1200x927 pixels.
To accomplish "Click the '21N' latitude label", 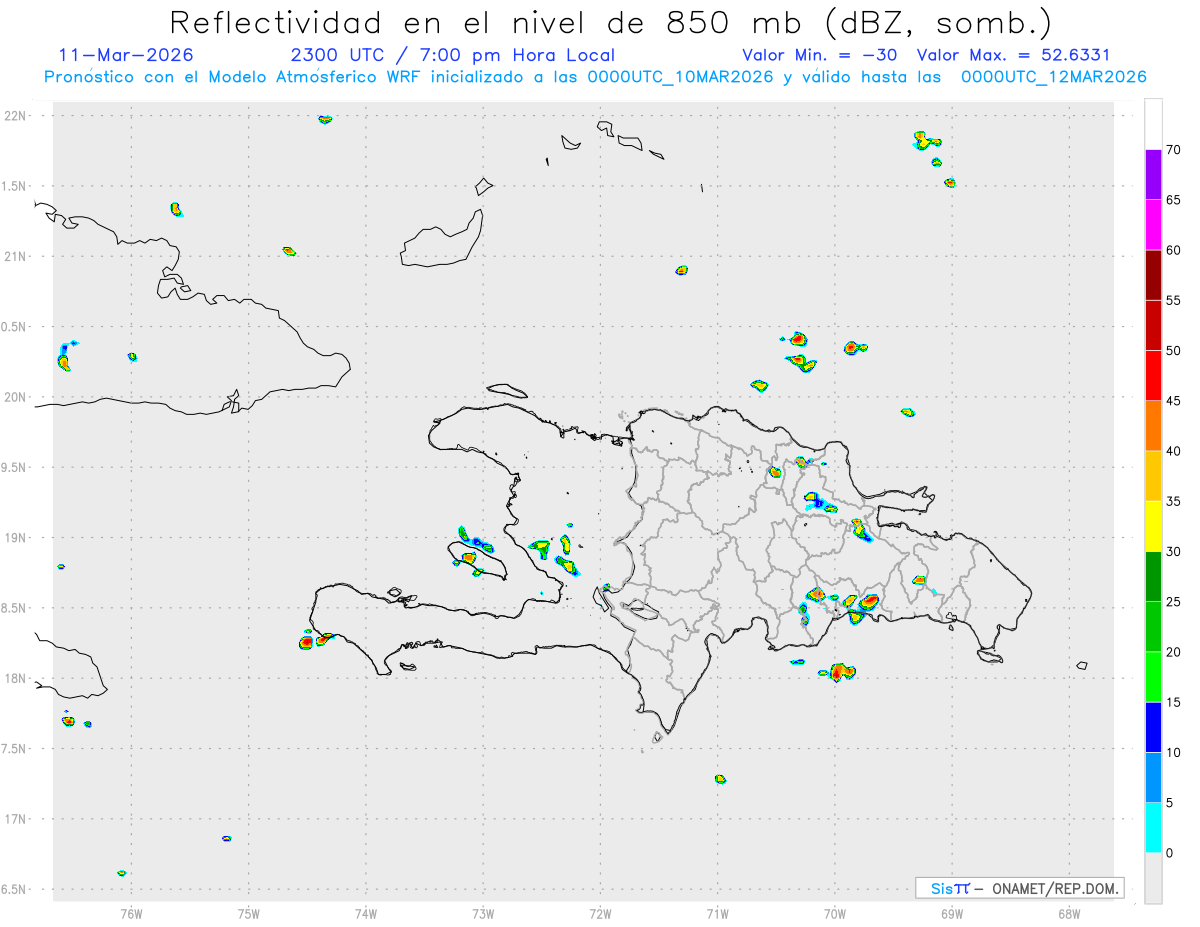I will pyautogui.click(x=17, y=256).
